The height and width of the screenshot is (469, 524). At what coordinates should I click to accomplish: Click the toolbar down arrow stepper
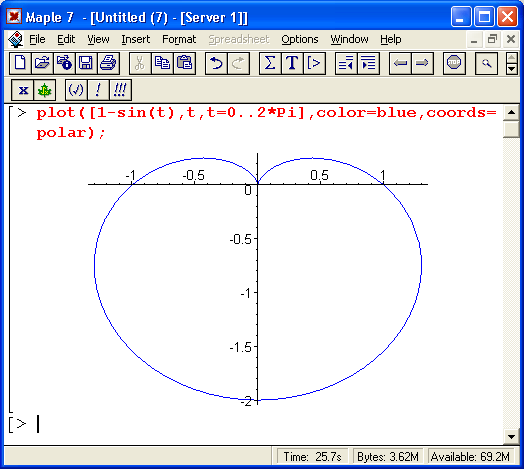[x=512, y=69]
